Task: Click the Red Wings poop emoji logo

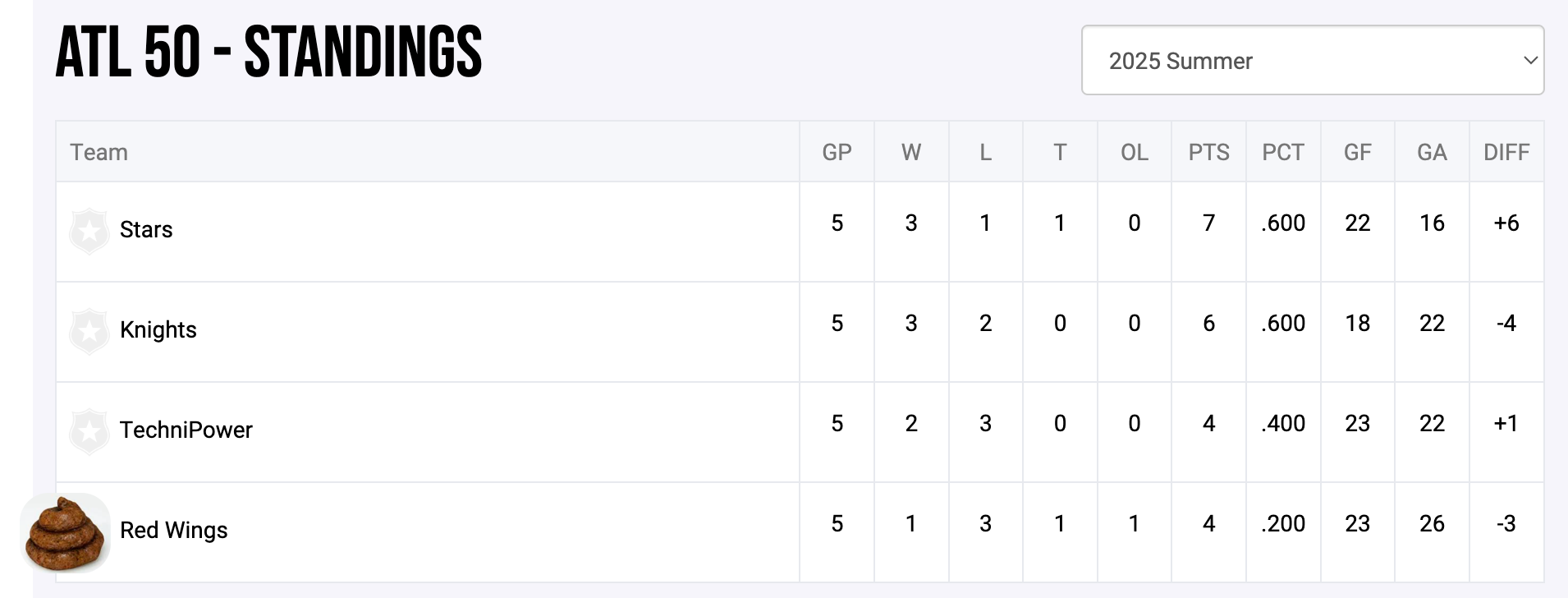Action: [x=66, y=533]
